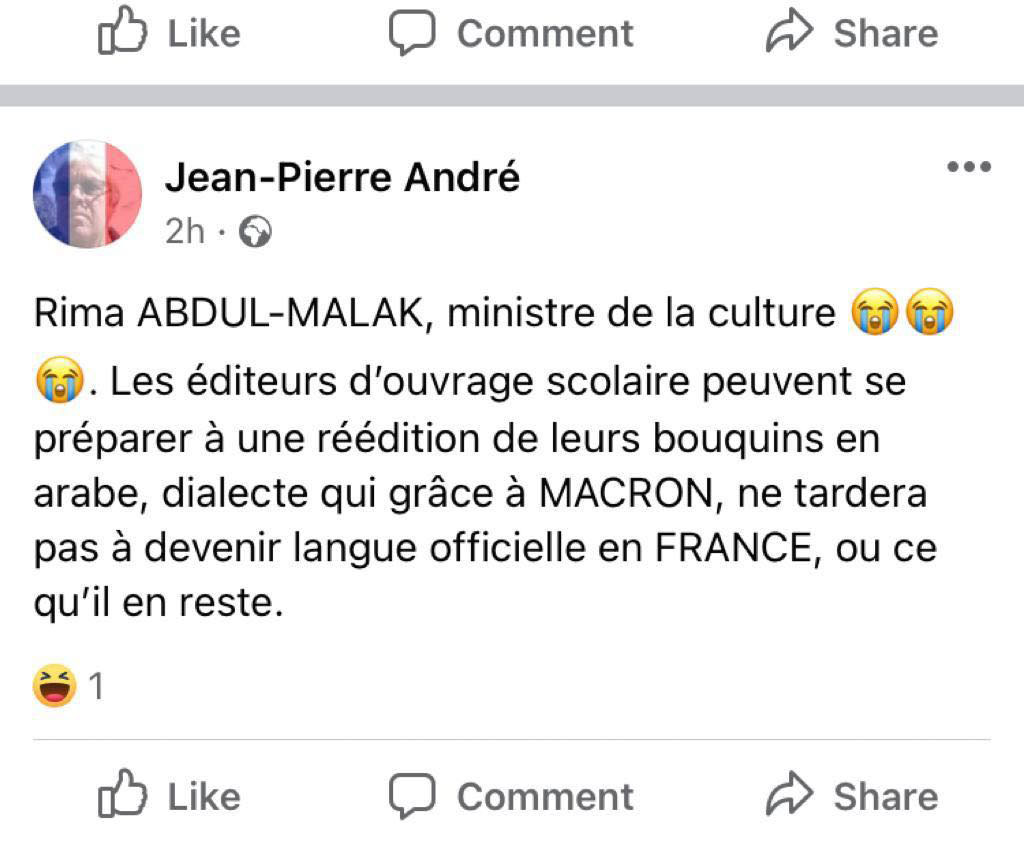The height and width of the screenshot is (844, 1024).
Task: Click the share arrow icon in the topmost action bar
Action: coord(790,32)
